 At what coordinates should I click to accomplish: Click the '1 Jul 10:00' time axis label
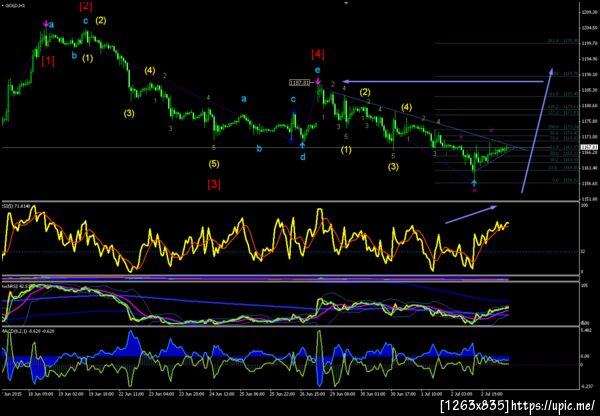point(431,393)
